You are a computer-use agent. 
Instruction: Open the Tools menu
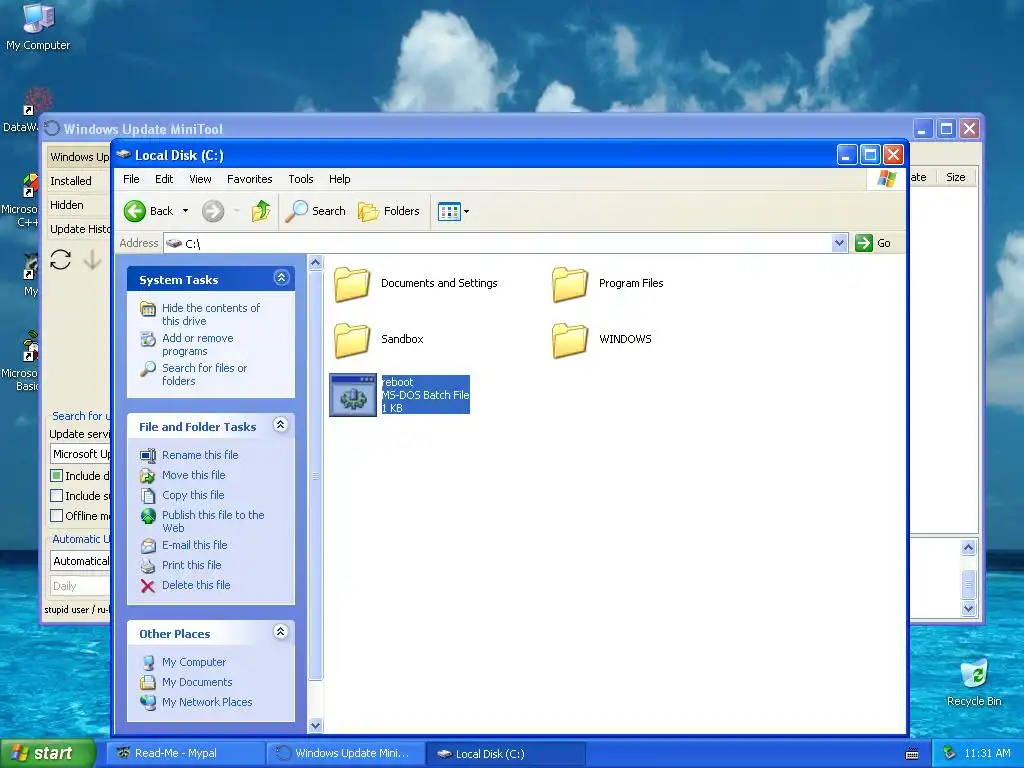coord(300,179)
